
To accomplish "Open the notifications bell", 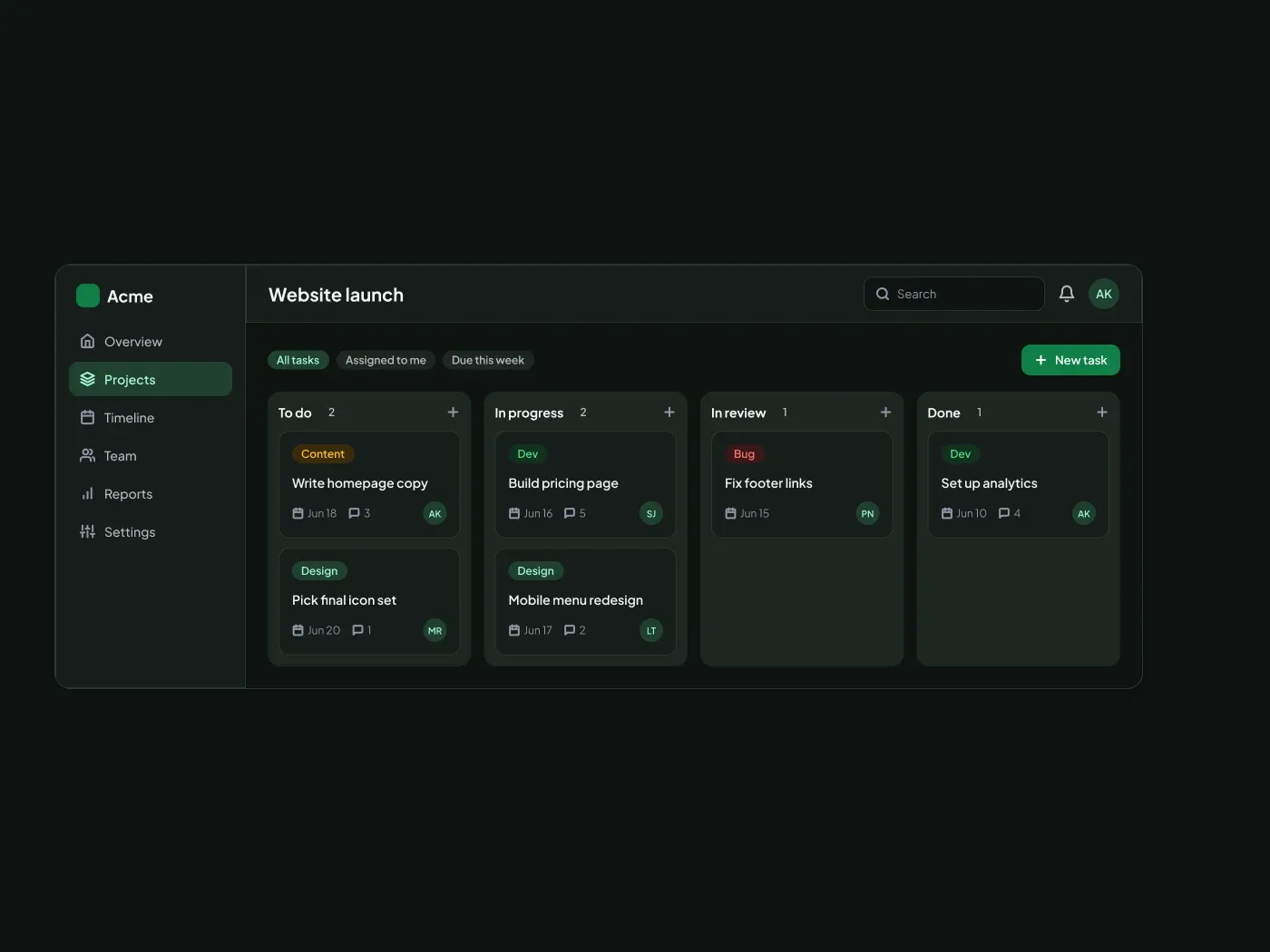I will click(1067, 294).
